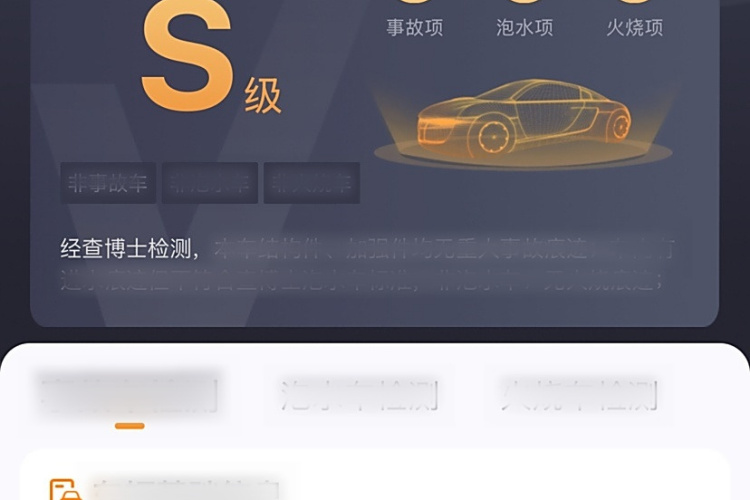The image size is (750, 500).
Task: Tap the front wheel of the car graphic
Action: coord(493,135)
